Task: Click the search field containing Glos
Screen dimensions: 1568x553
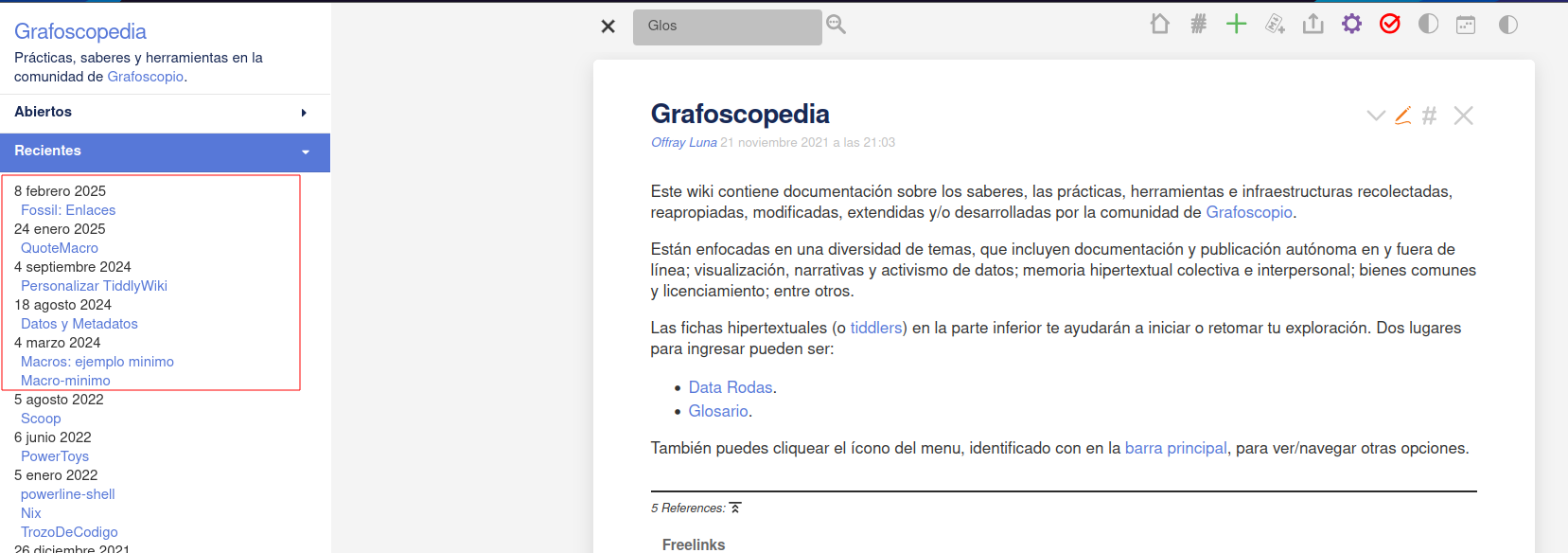Action: (x=727, y=27)
